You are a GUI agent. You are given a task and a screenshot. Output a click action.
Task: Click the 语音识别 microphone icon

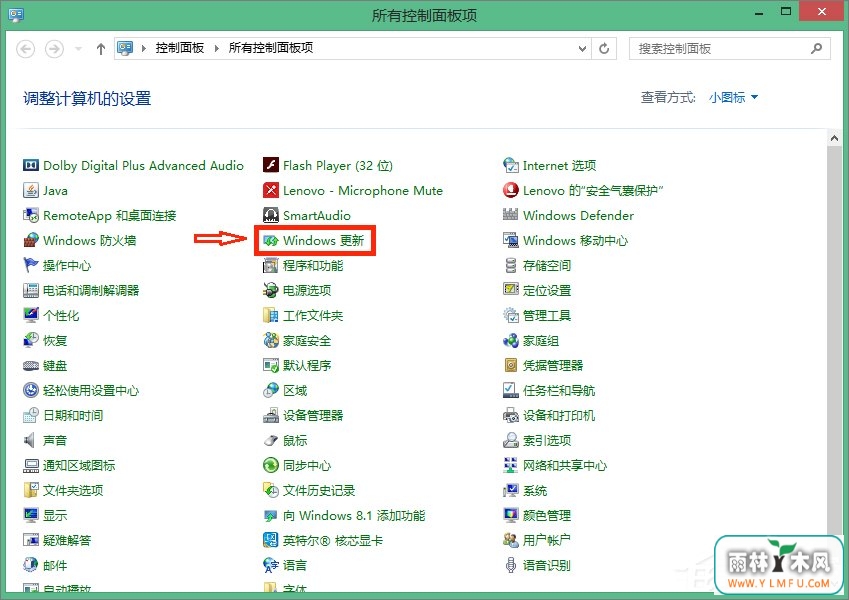pyautogui.click(x=511, y=565)
